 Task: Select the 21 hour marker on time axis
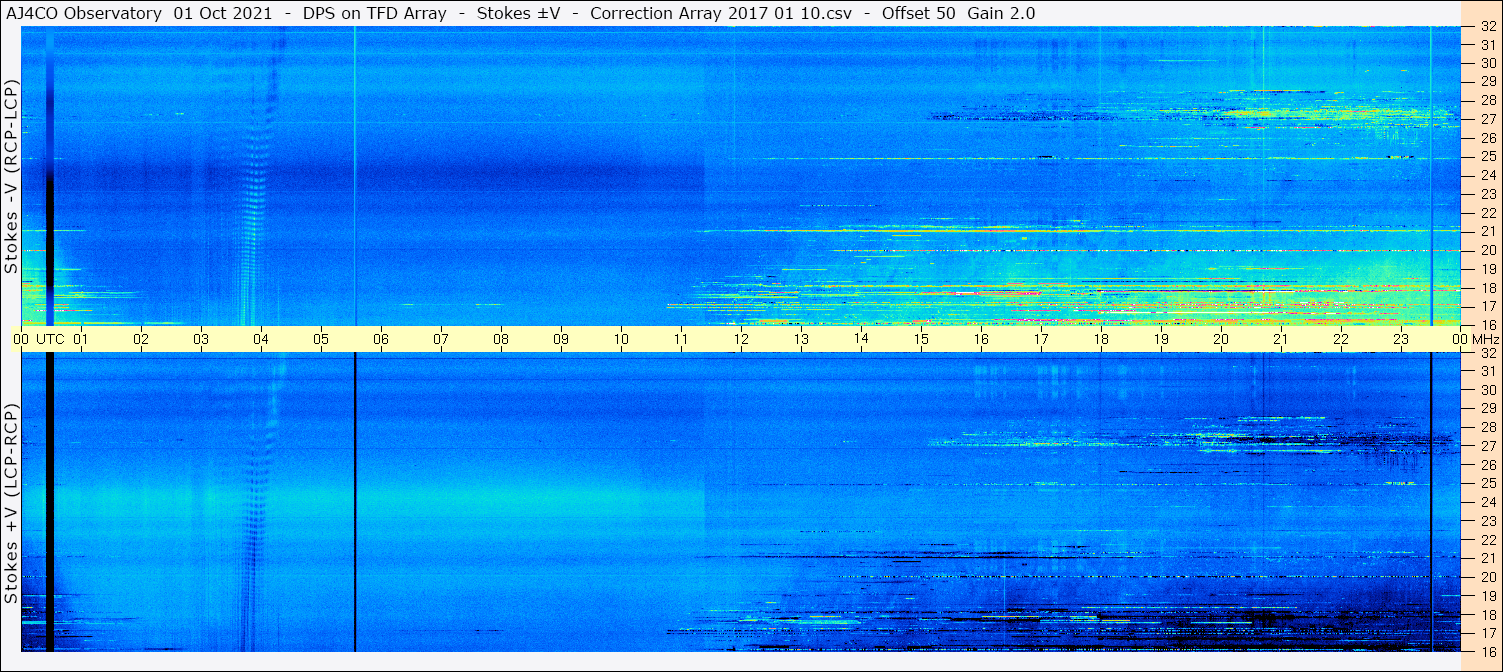[x=1281, y=339]
